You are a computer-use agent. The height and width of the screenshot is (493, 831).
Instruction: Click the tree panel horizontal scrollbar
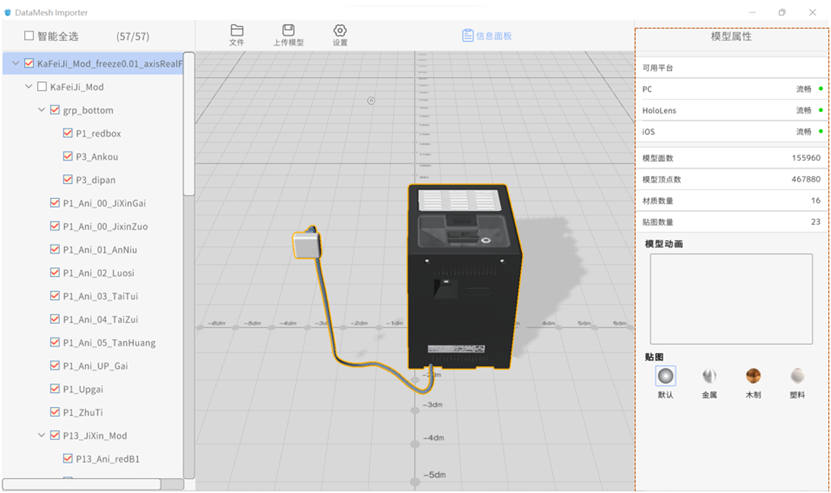point(82,484)
